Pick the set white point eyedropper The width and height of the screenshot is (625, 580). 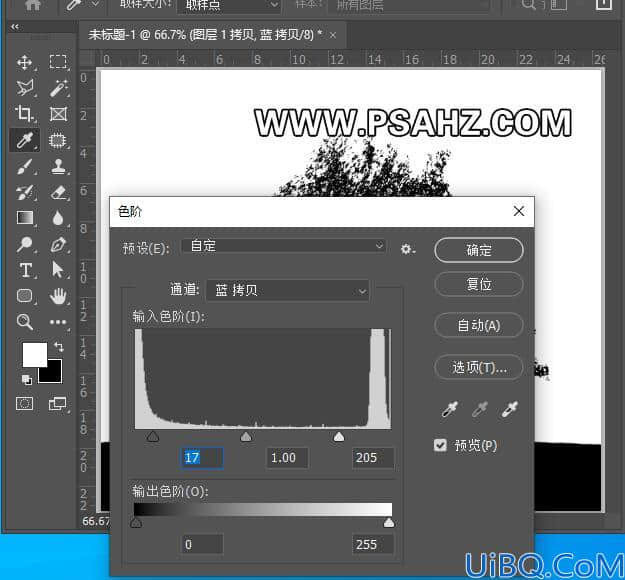click(509, 409)
